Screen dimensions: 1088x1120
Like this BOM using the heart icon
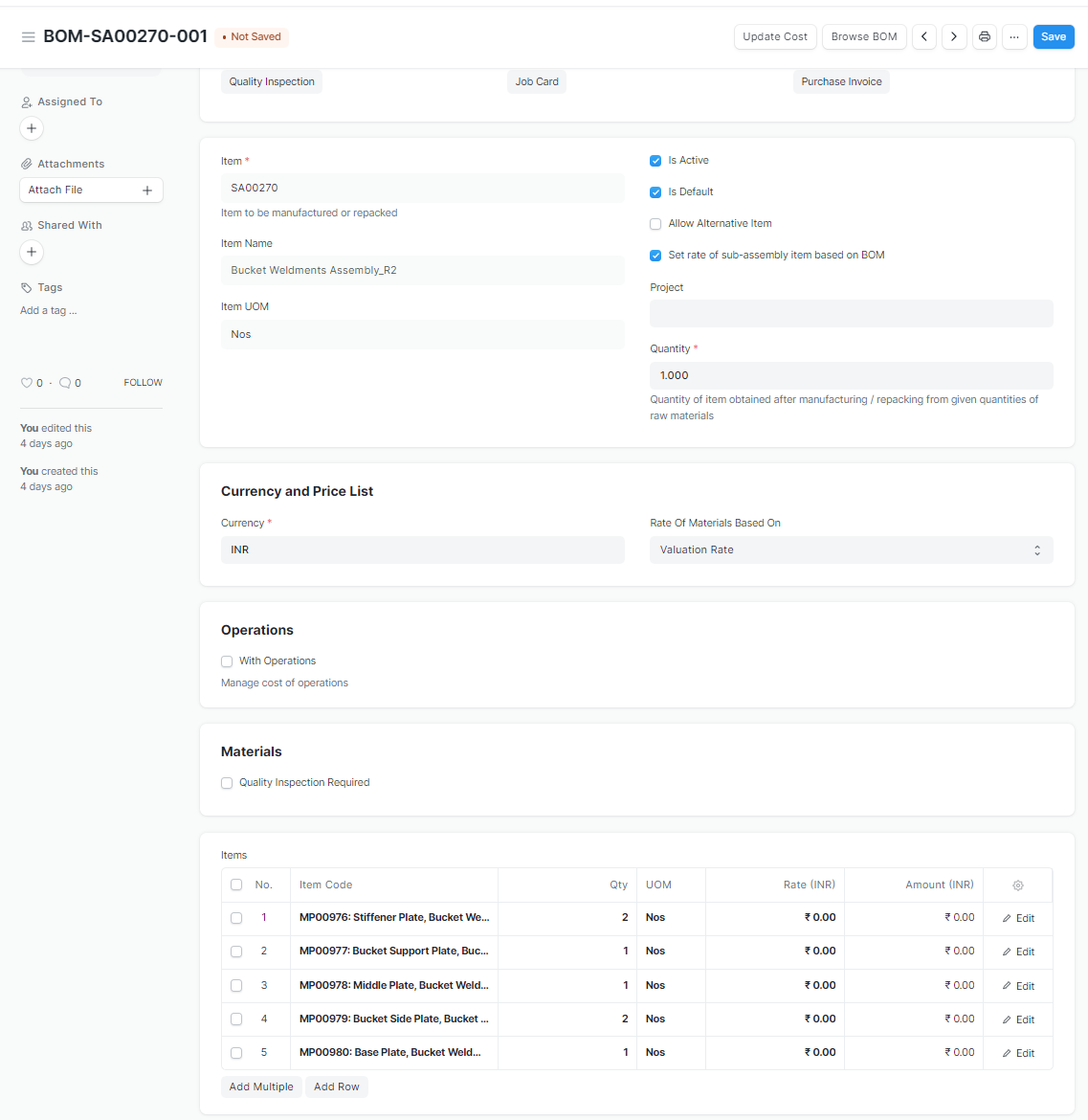(x=25, y=382)
